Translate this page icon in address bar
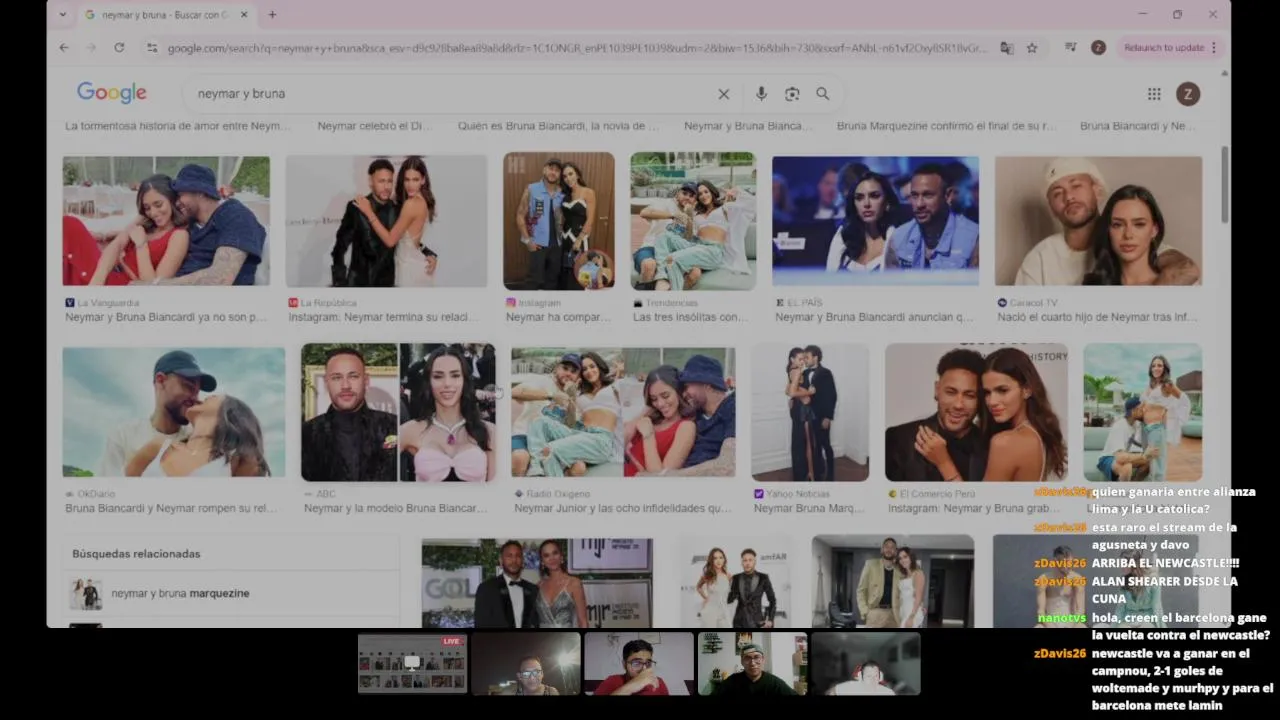Screen dimensions: 1280x720 (1007, 47)
